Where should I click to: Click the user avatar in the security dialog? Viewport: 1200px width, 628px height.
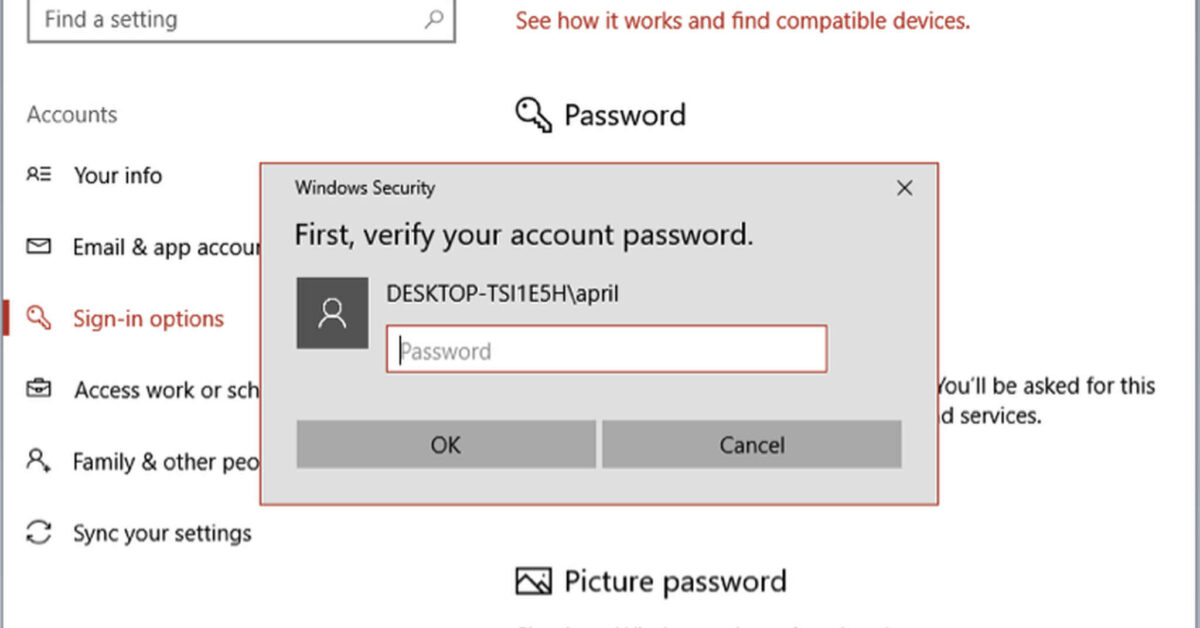(x=332, y=312)
